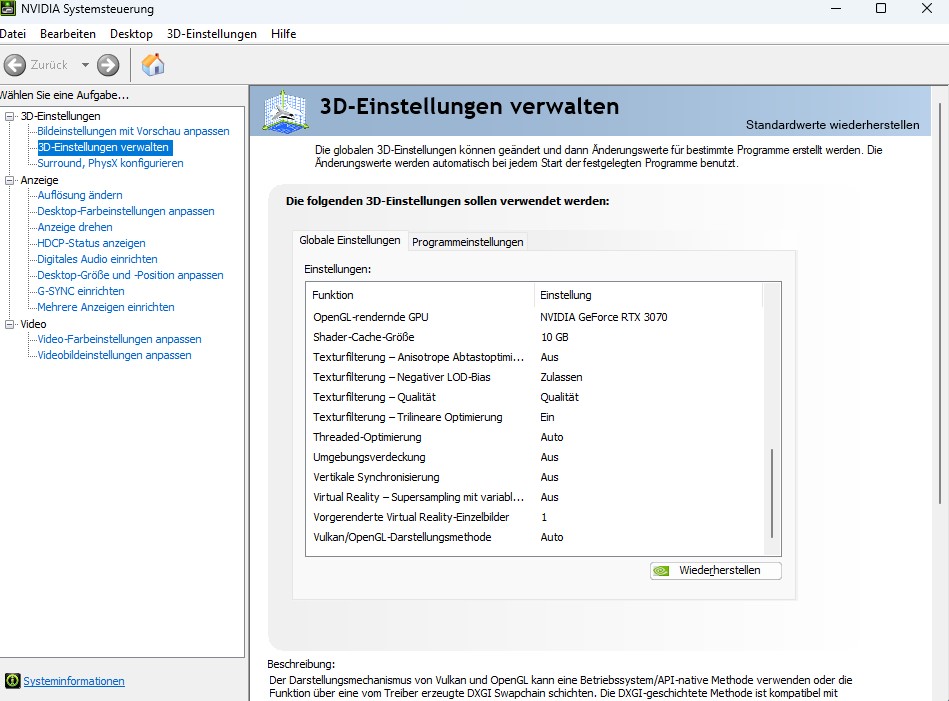Open Auflösung ändern
Screen dimensions: 949x701
80,195
